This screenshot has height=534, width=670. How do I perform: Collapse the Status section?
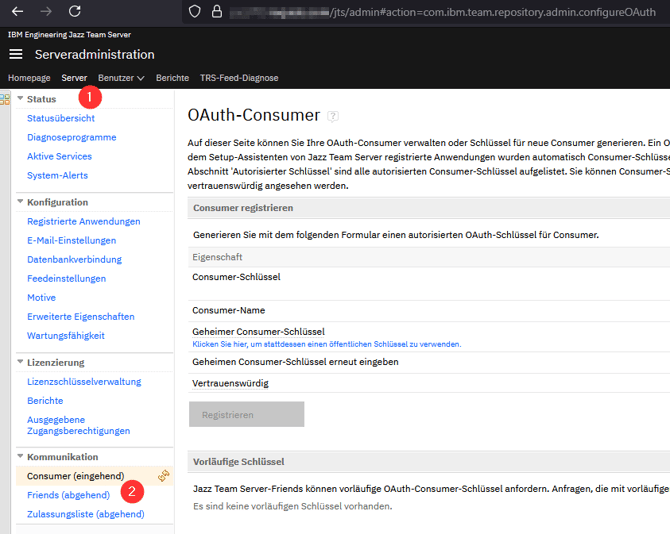click(20, 99)
